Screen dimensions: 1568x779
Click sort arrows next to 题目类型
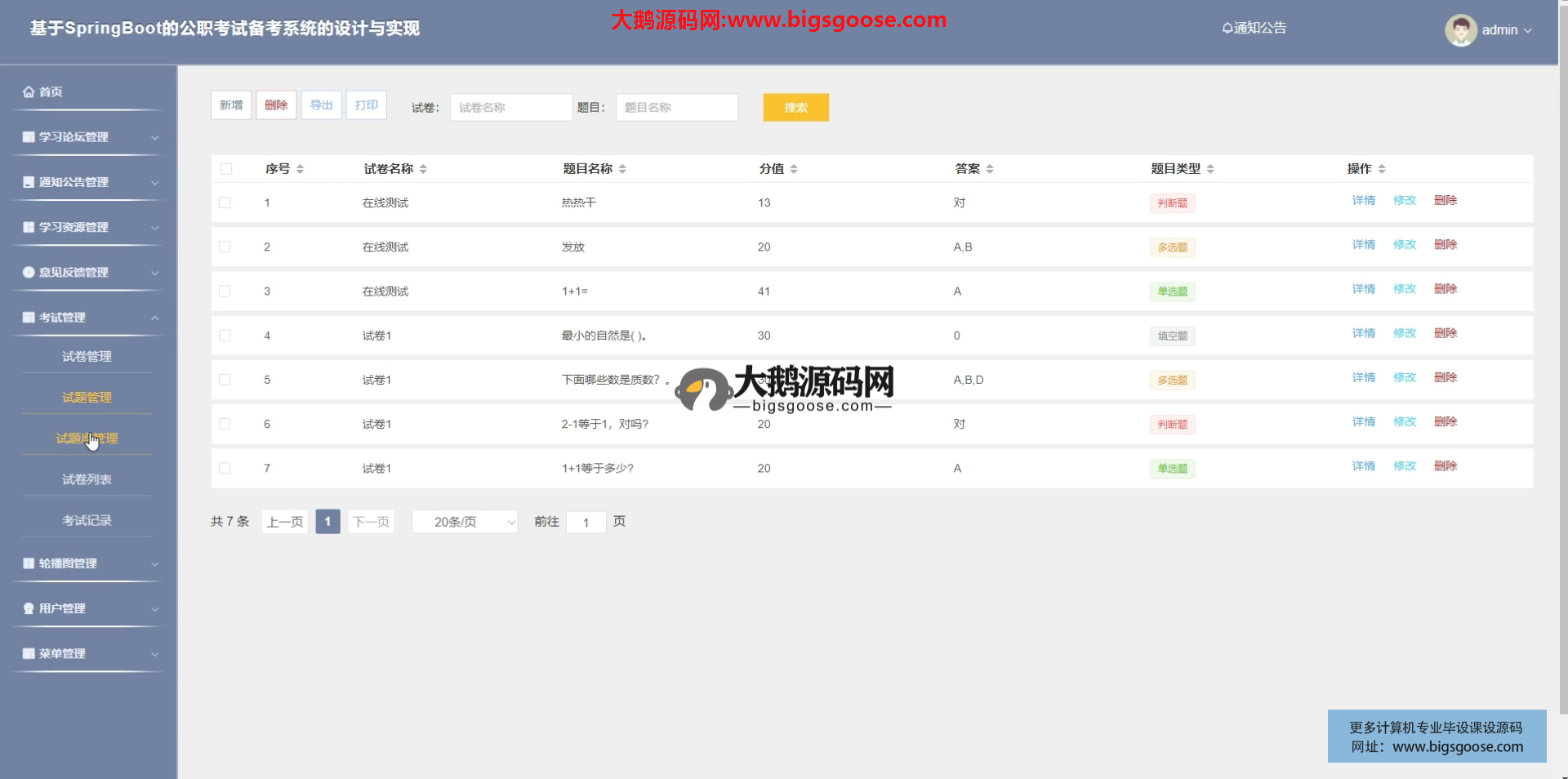(x=1210, y=169)
